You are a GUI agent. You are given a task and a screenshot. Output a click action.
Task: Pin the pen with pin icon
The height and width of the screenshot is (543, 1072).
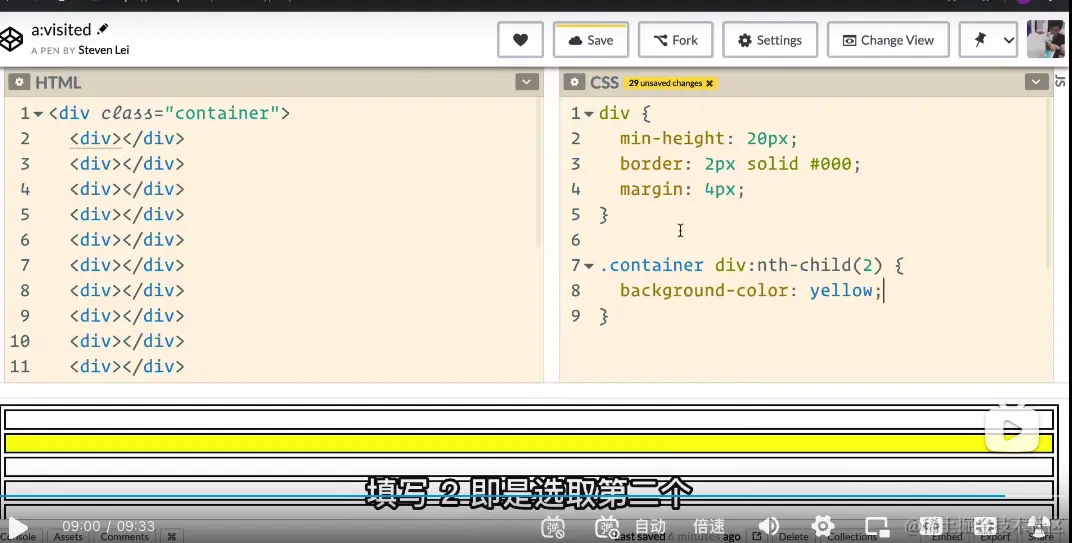(980, 40)
